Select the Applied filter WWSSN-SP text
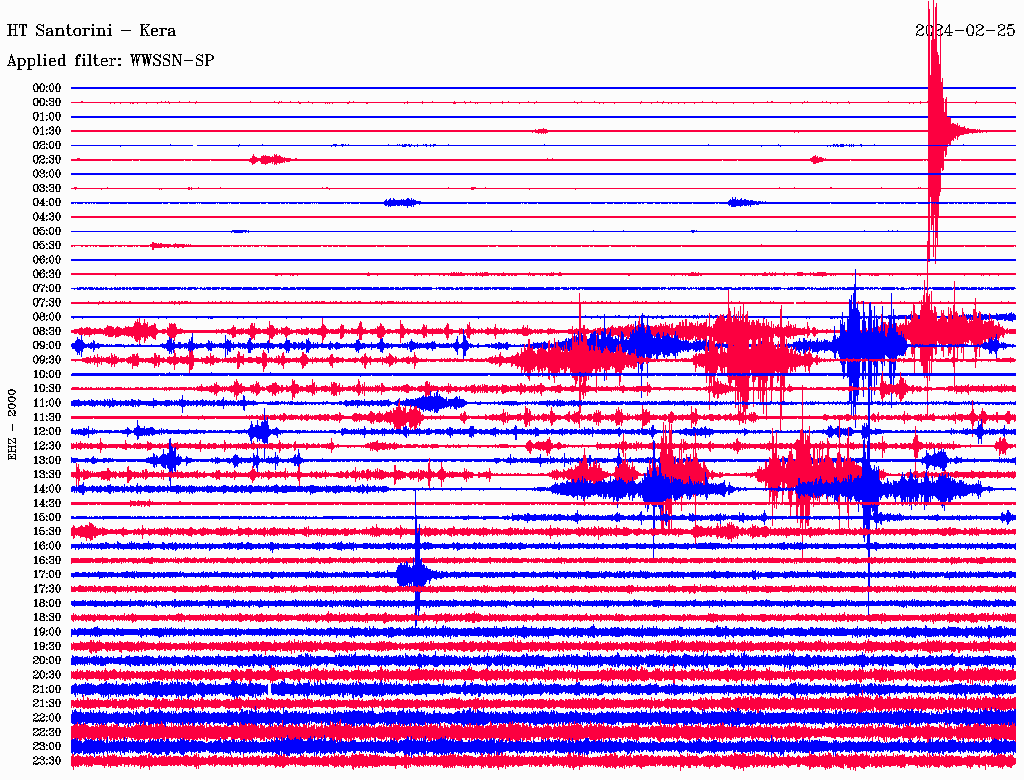Viewport: 1024px width, 780px height. point(110,61)
